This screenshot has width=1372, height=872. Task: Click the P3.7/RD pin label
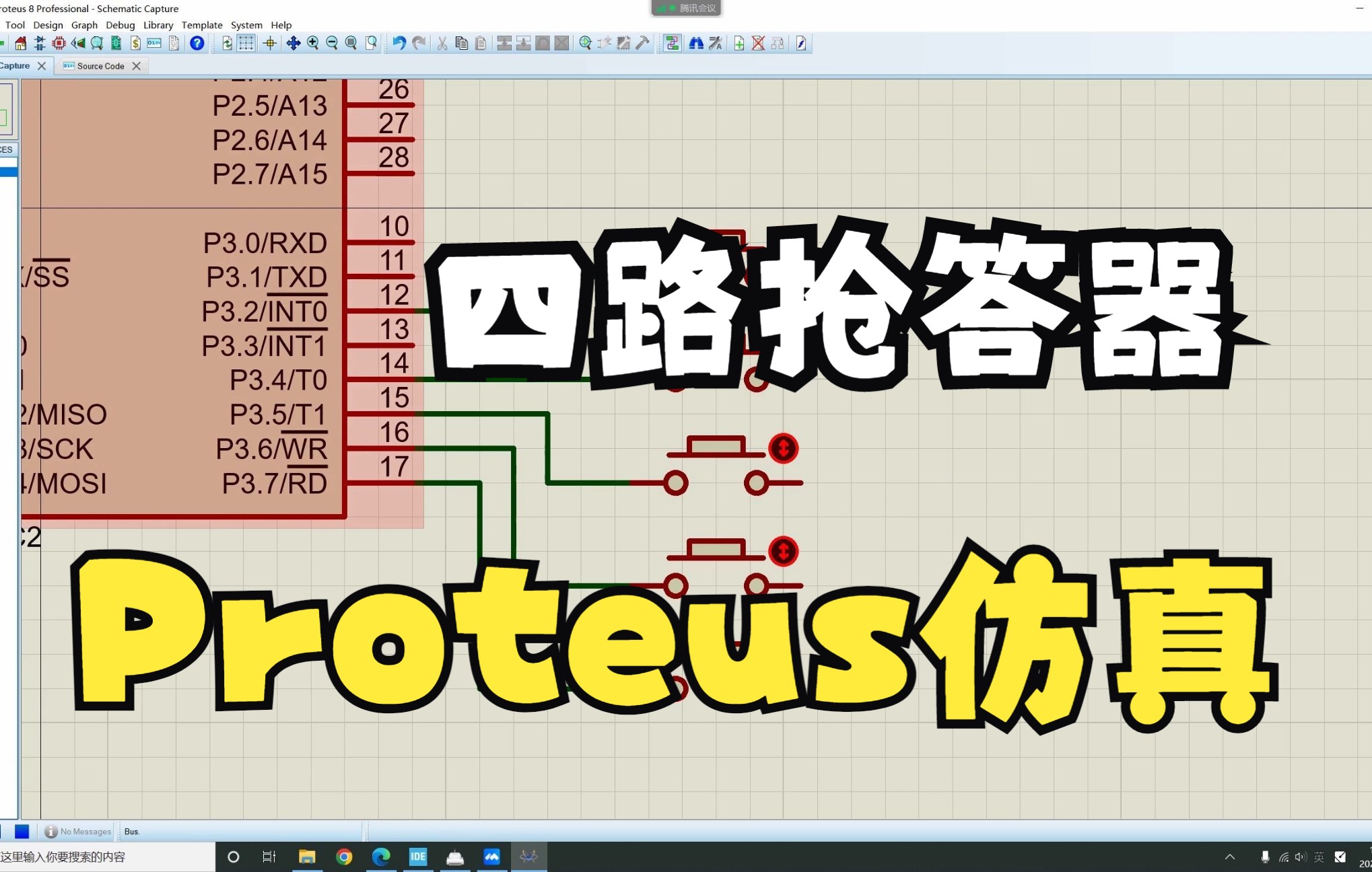point(275,483)
